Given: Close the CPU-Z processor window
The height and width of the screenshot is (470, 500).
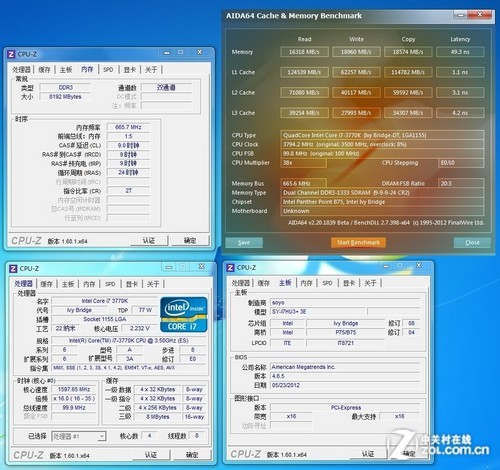Looking at the screenshot, I should 201,266.
